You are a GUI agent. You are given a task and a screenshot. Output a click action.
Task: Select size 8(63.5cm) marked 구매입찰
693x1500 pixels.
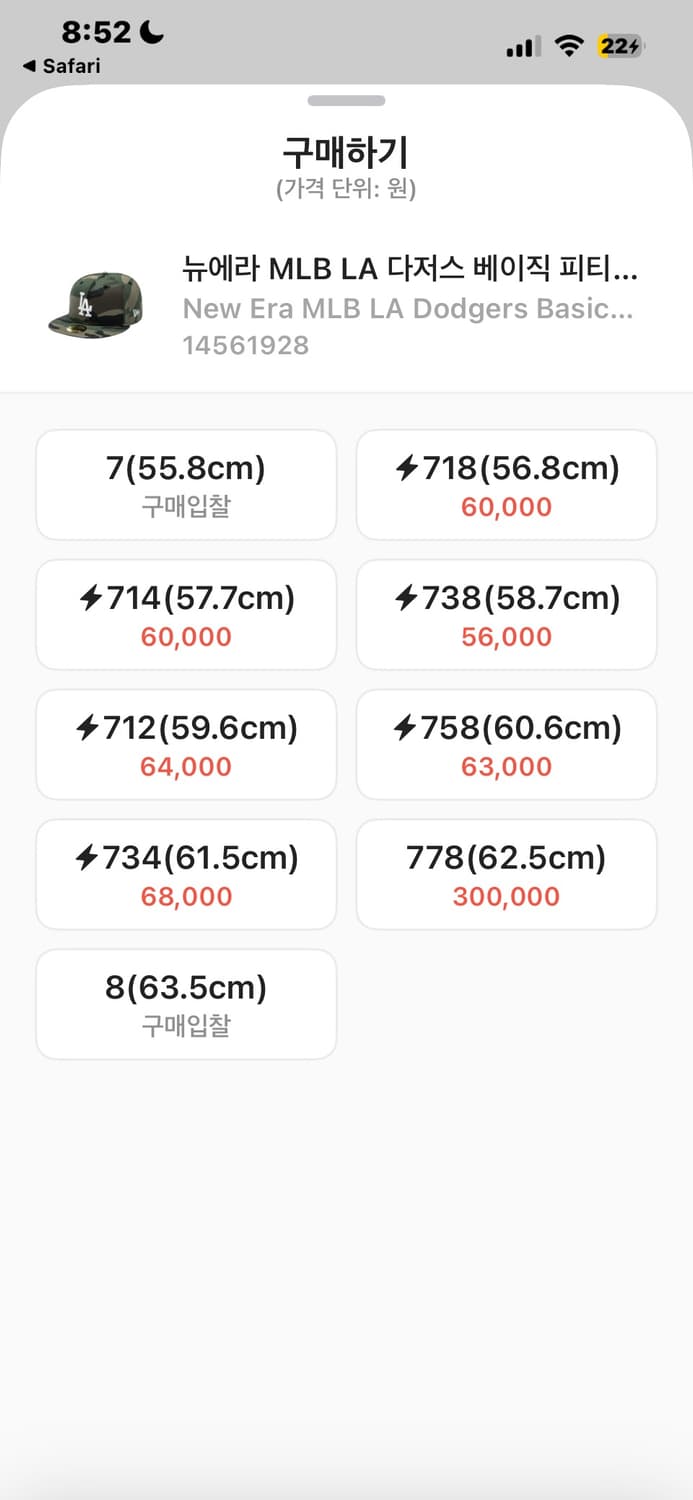tap(186, 1004)
